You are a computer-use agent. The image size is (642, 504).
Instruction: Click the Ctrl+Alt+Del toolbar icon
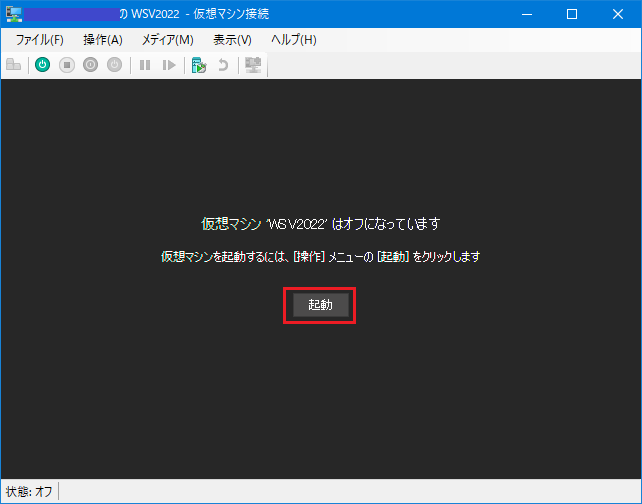pos(14,65)
